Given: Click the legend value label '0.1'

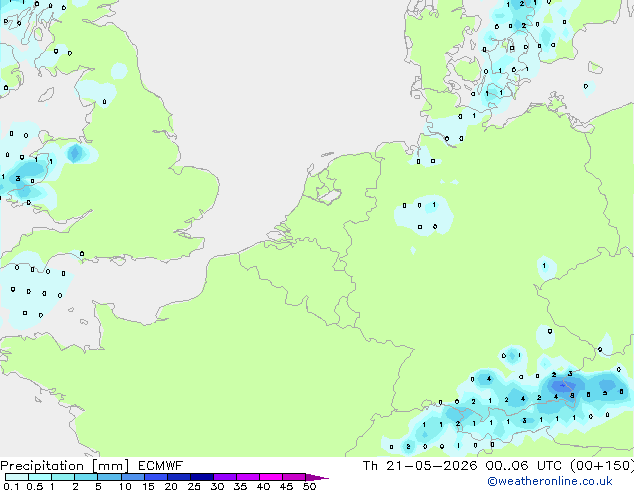Looking at the screenshot, I should 11,486.
